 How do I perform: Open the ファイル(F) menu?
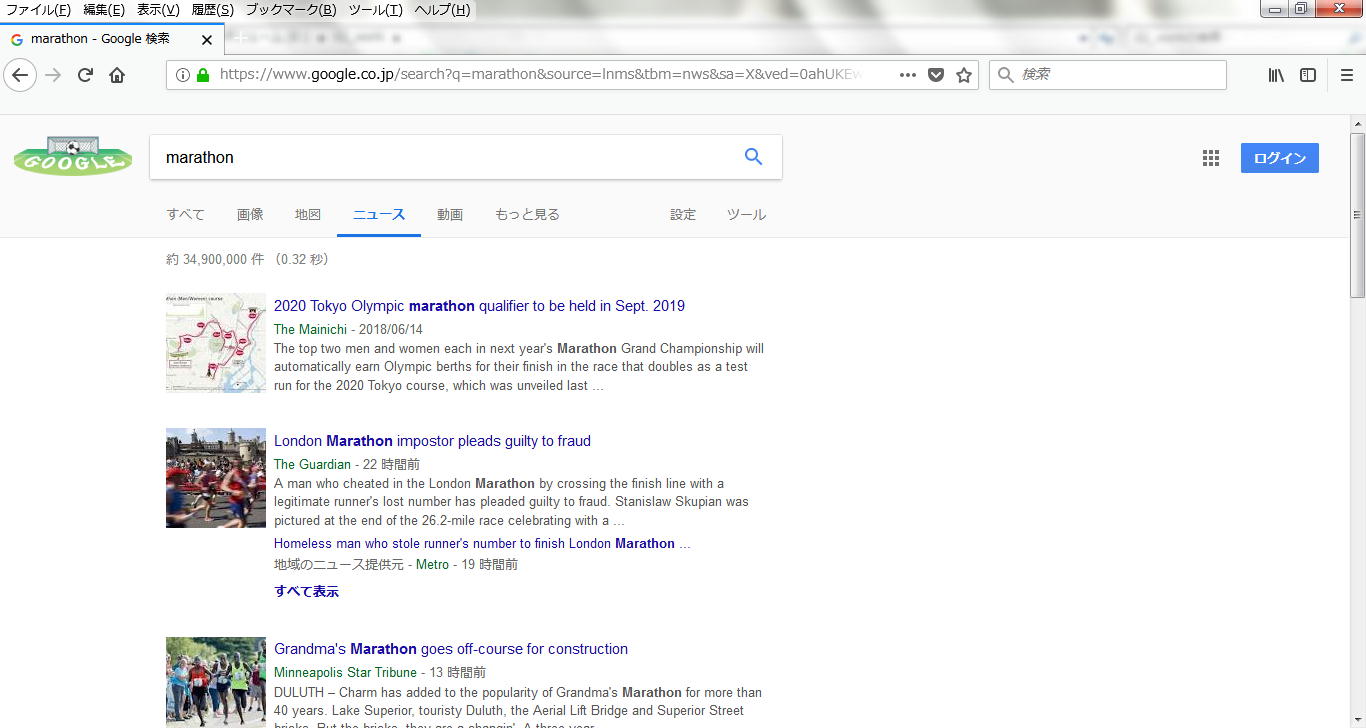pos(38,10)
